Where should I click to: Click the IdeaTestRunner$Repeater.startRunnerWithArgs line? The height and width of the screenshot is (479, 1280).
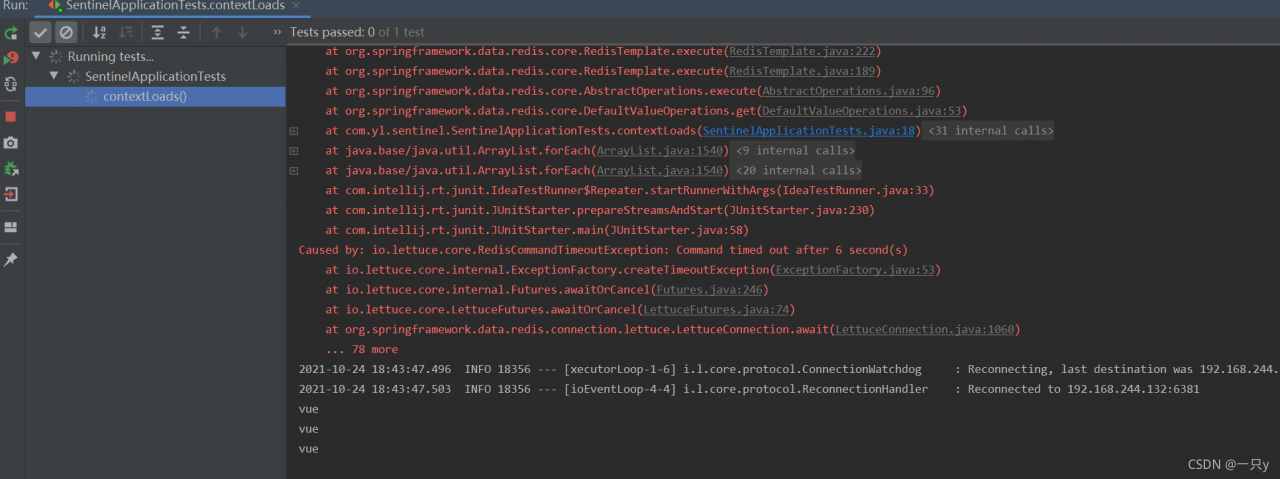(x=629, y=190)
